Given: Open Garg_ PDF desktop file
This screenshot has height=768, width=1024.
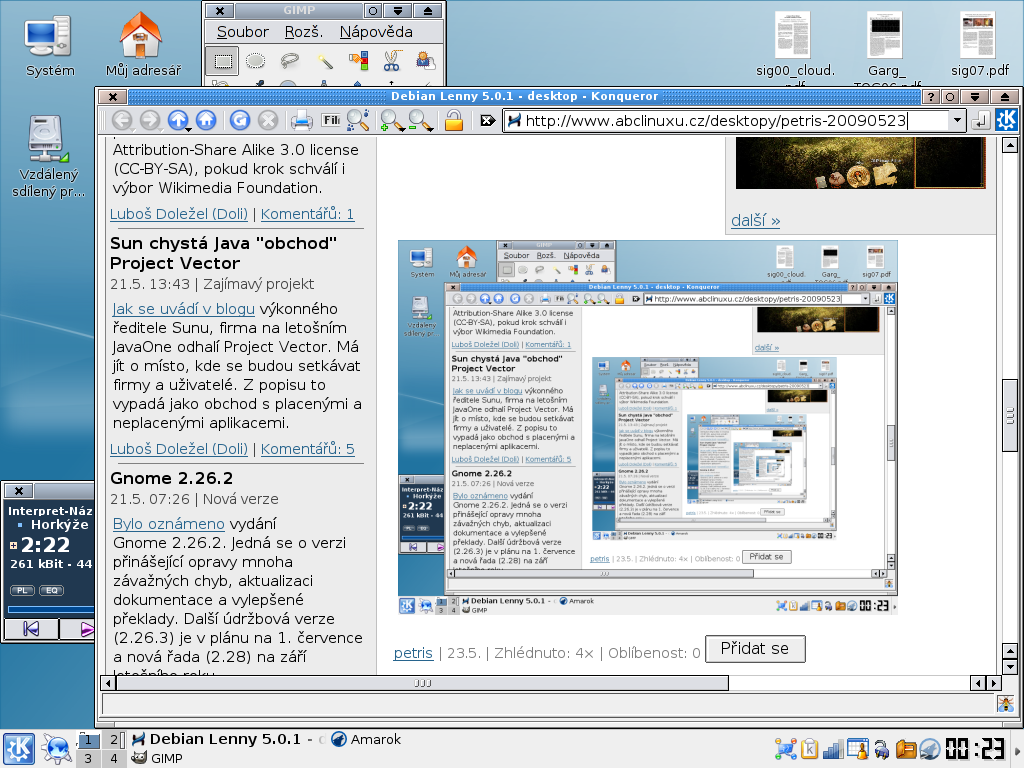Looking at the screenshot, I should click(886, 47).
